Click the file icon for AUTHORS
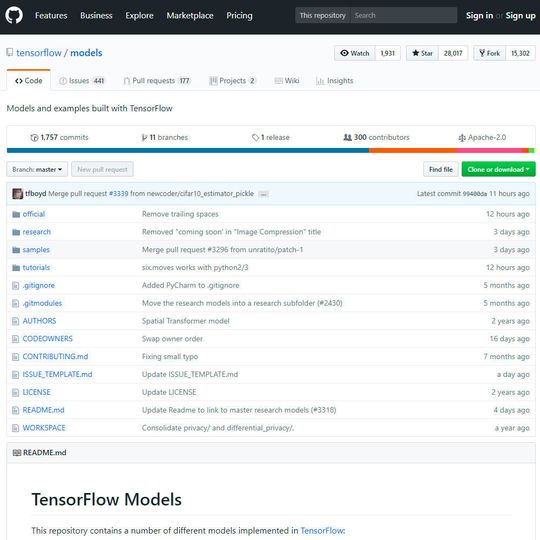The image size is (540, 540). (15, 321)
